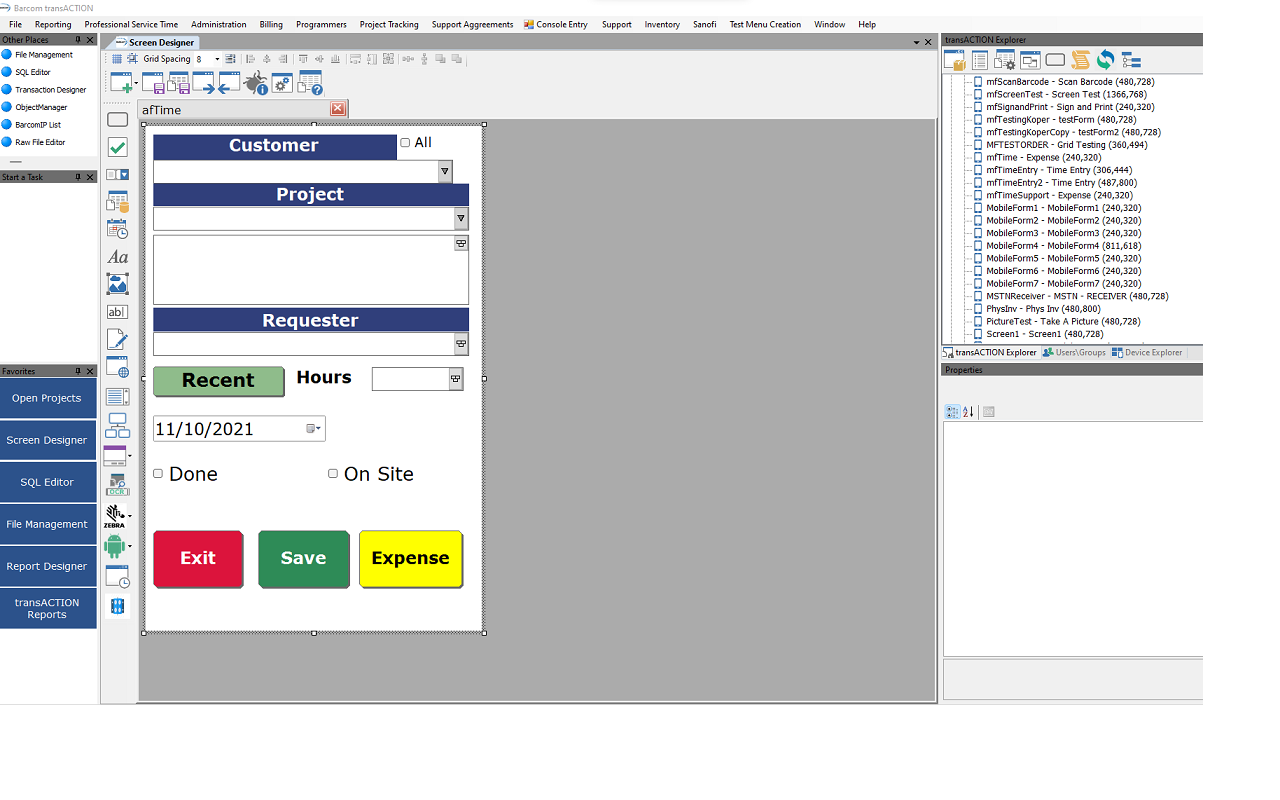
Task: Open the Reporting menu
Action: pos(53,24)
